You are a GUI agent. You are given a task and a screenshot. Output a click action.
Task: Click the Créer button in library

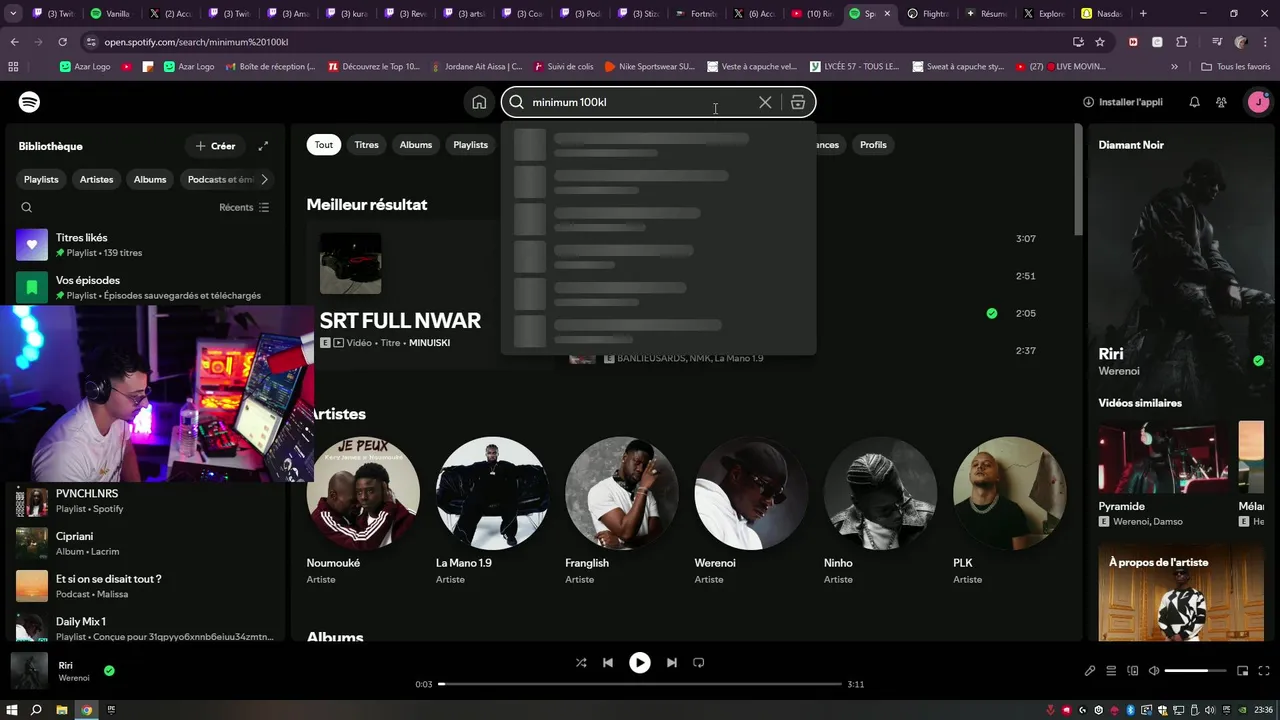point(215,146)
